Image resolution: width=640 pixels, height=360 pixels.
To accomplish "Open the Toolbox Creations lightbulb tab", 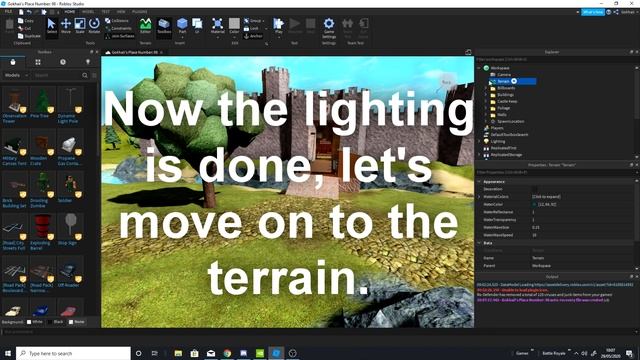I will (x=88, y=62).
